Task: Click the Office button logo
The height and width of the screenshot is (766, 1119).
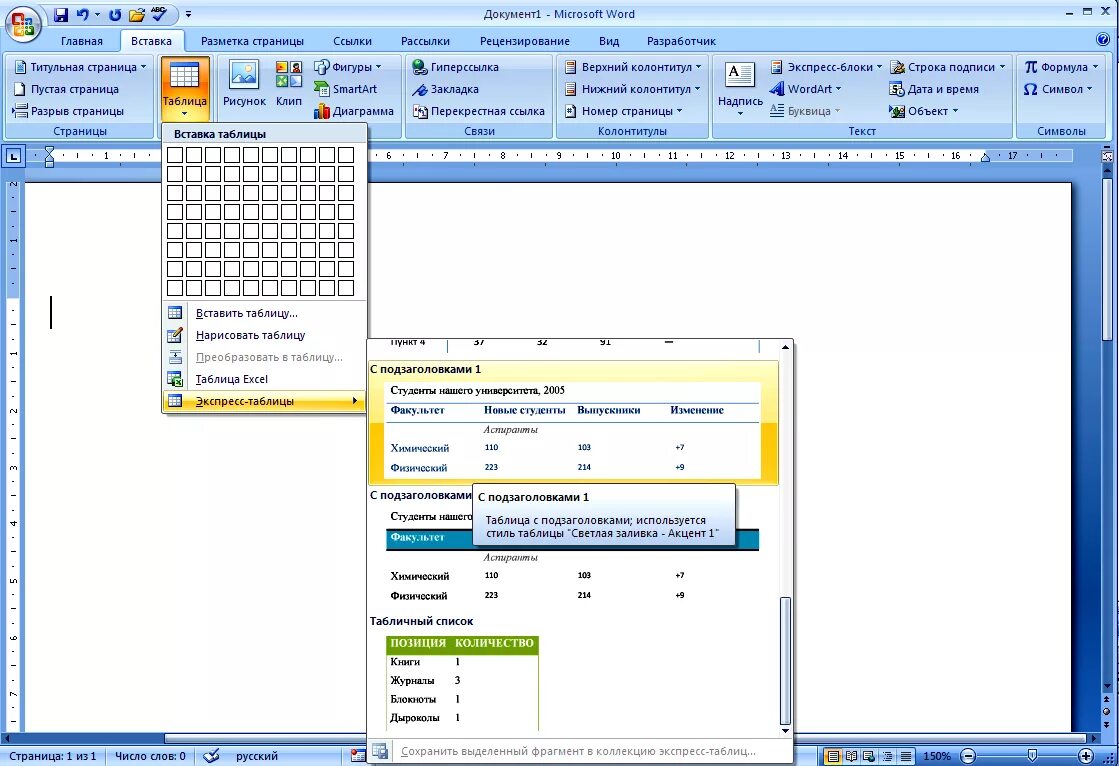Action: pyautogui.click(x=23, y=24)
